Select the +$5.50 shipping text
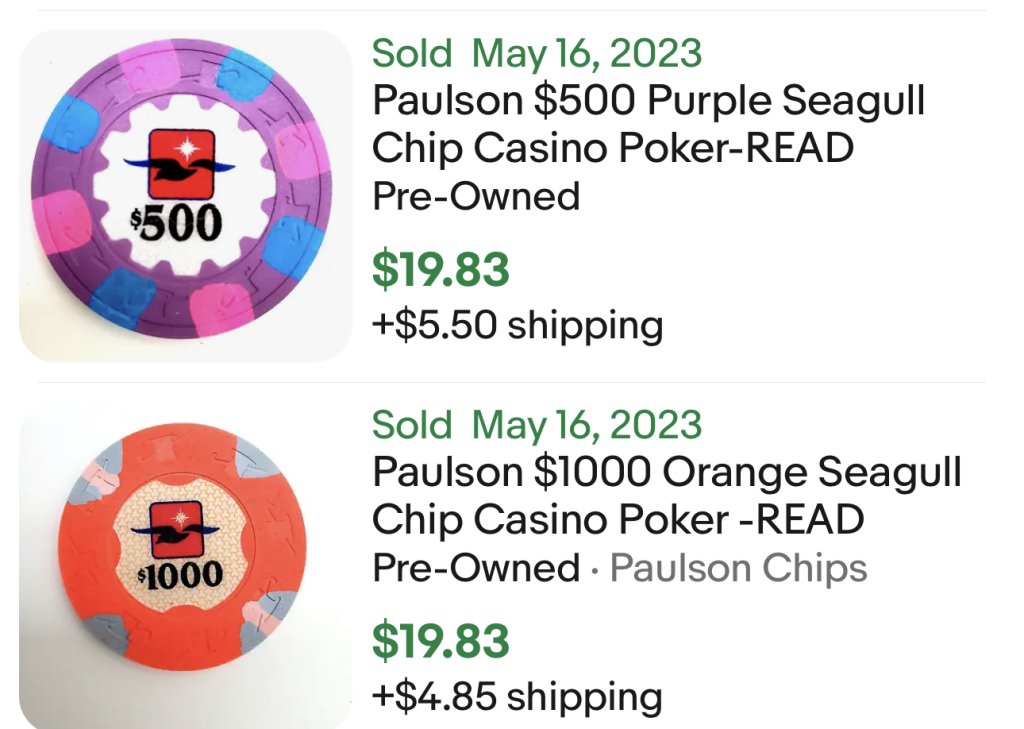Image resolution: width=1024 pixels, height=729 pixels. [x=517, y=325]
